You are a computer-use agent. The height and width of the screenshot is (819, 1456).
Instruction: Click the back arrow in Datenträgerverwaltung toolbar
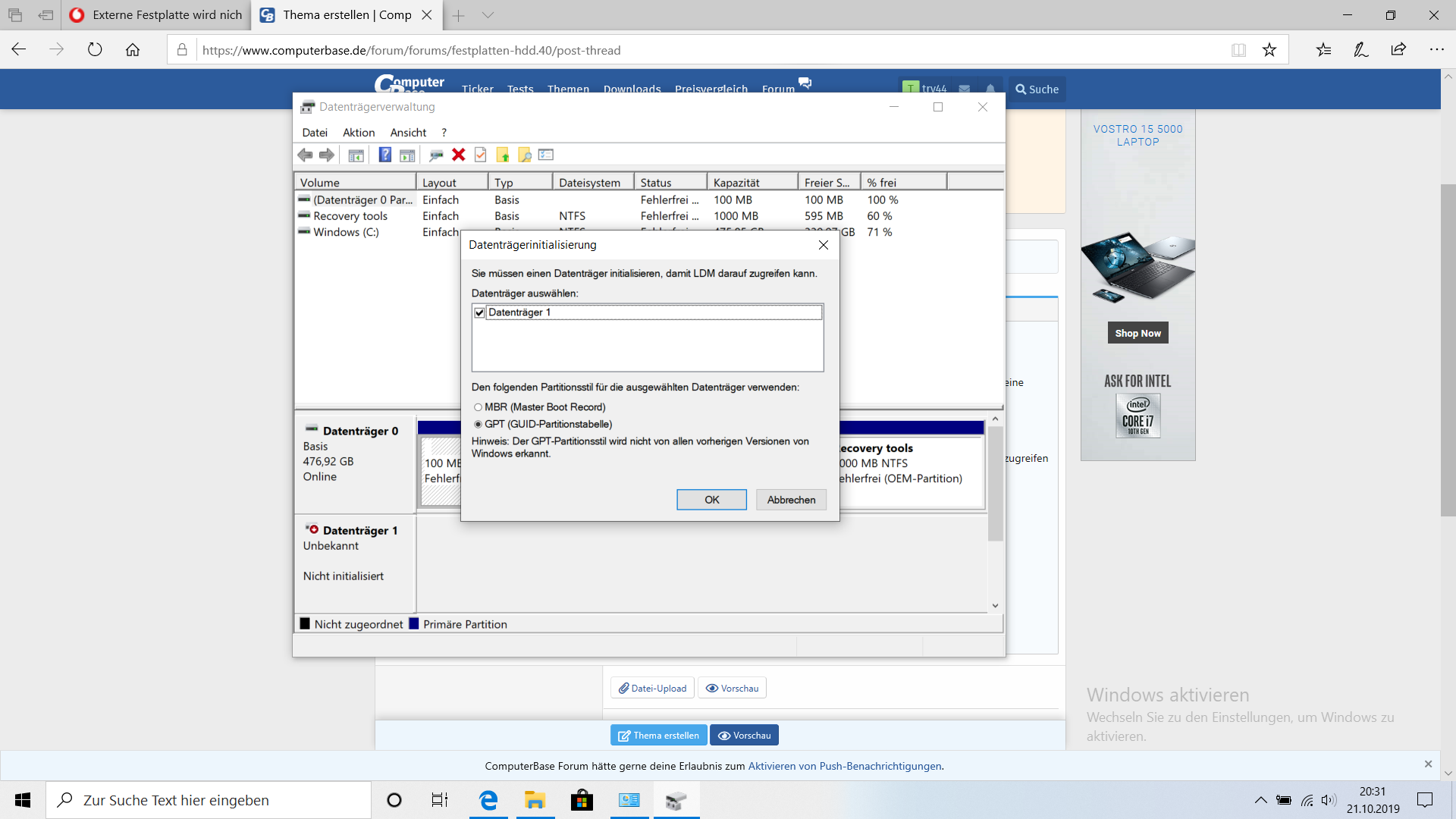[305, 155]
